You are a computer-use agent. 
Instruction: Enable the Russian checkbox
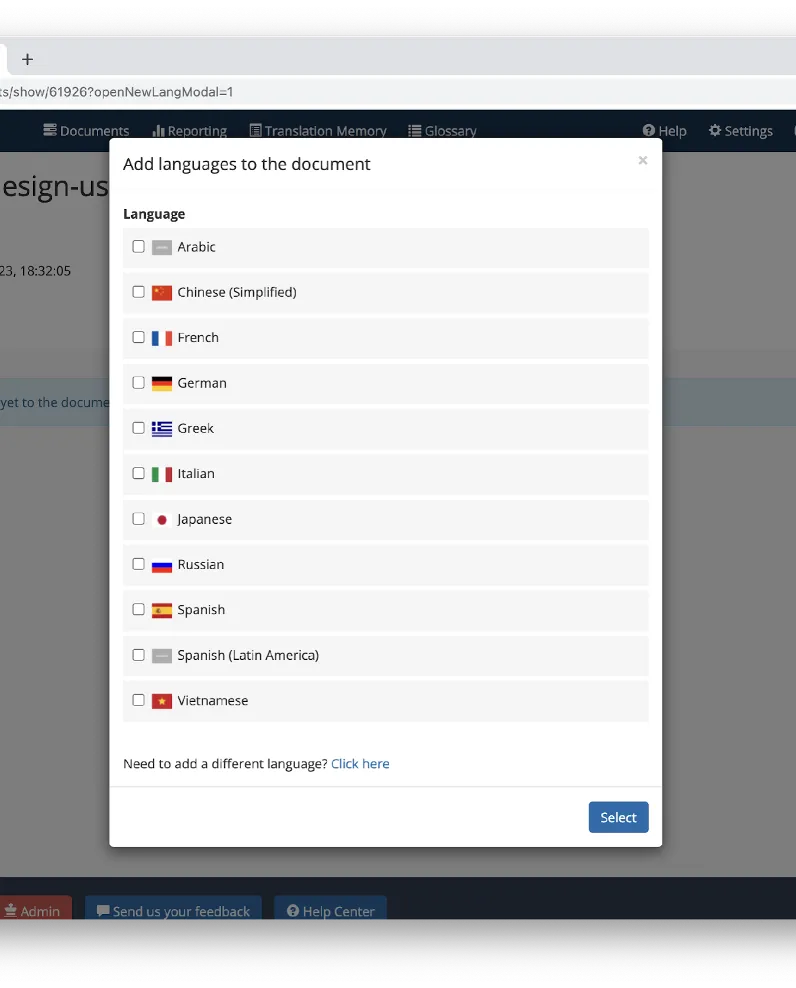[x=139, y=564]
